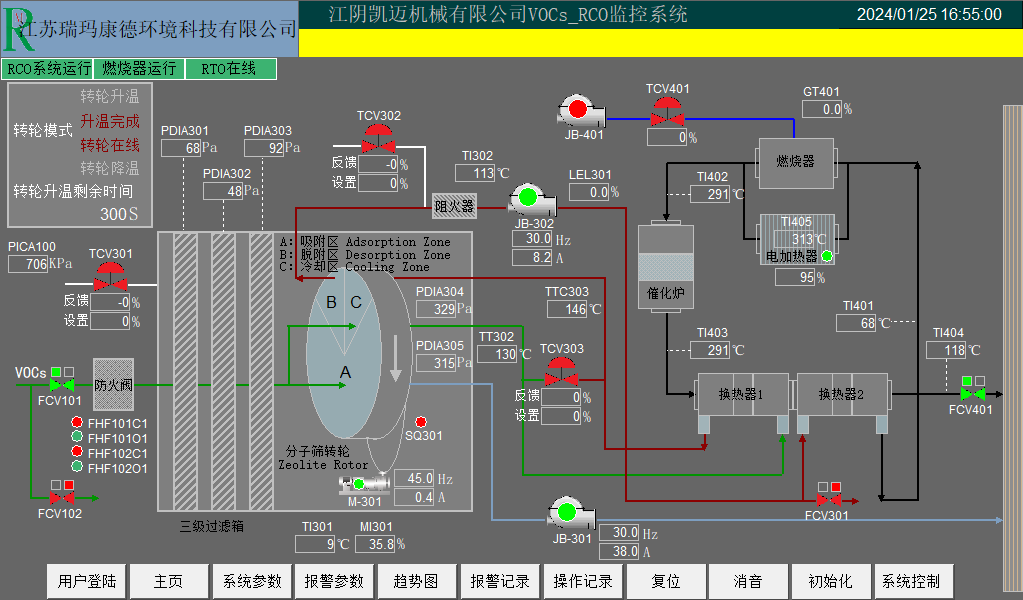Open the 系统参数 system parameters page

point(252,581)
